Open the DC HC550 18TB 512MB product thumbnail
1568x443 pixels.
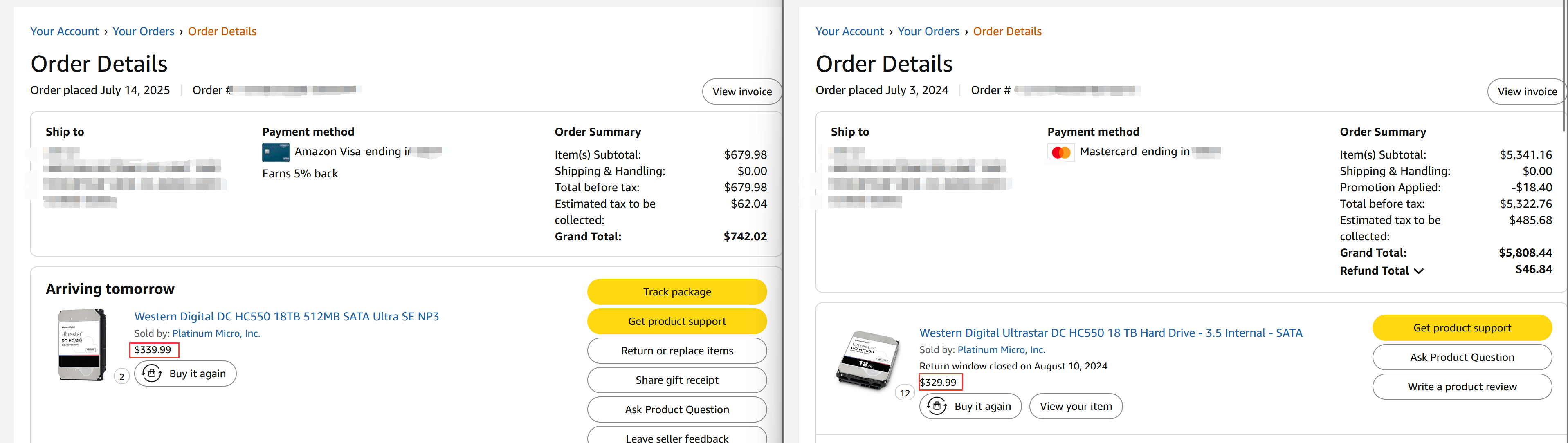tap(81, 345)
